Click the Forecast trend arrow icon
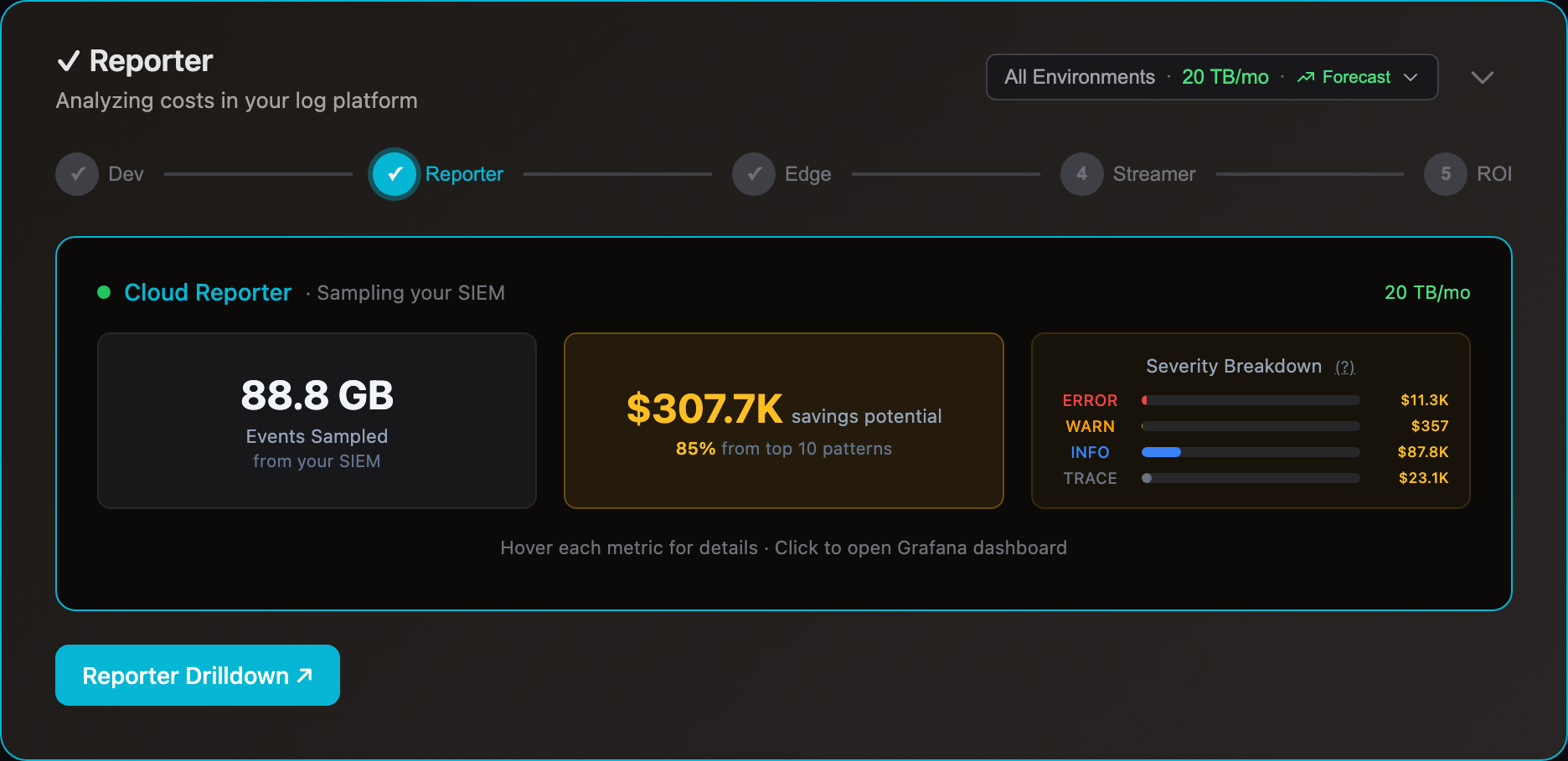This screenshot has height=761, width=1568. 1306,76
